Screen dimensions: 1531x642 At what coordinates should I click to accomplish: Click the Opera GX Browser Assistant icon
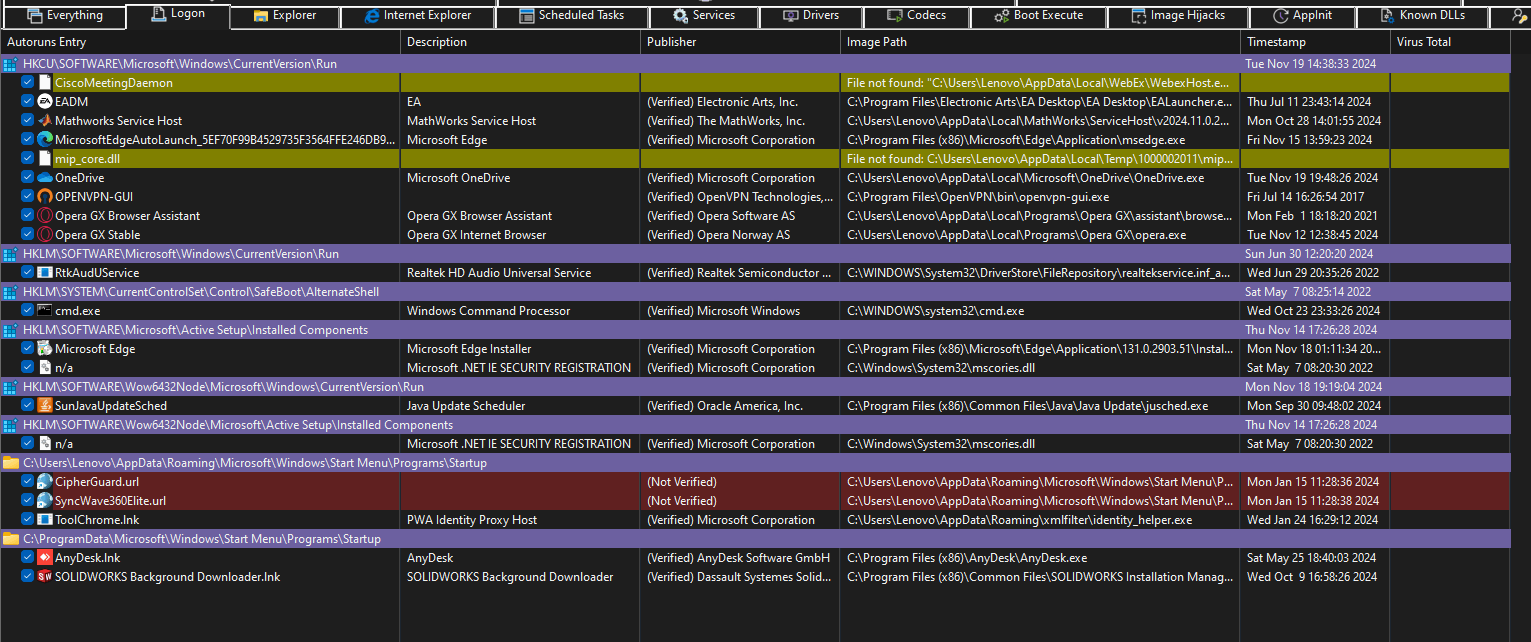pyautogui.click(x=45, y=216)
